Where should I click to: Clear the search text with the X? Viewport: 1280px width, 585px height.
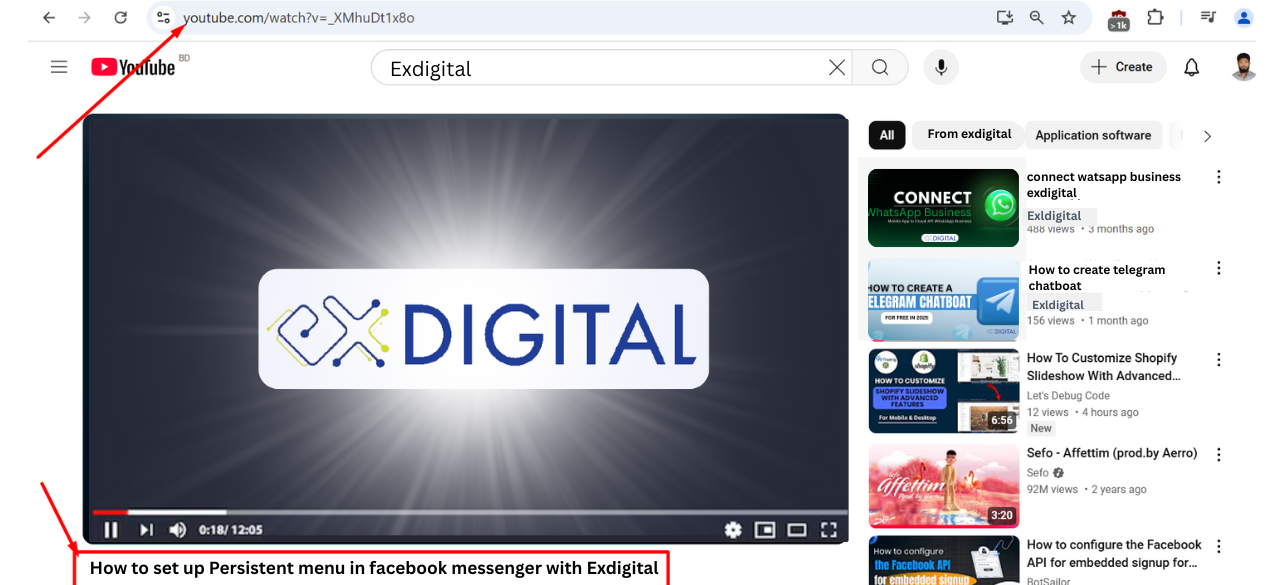click(837, 67)
